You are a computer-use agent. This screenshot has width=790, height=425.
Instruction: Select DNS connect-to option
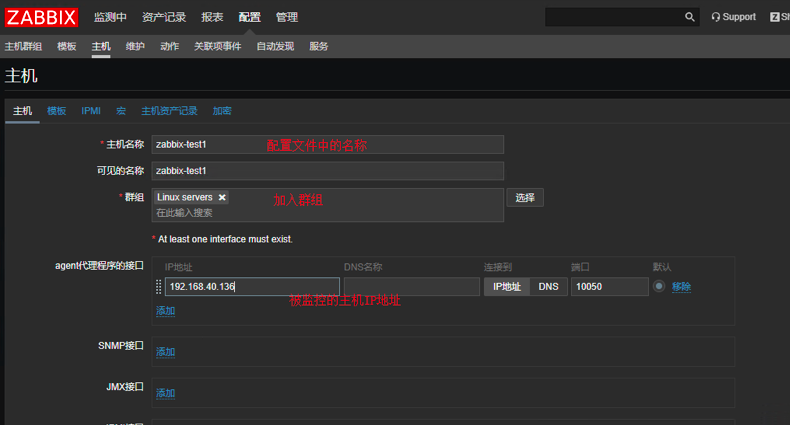tap(548, 287)
